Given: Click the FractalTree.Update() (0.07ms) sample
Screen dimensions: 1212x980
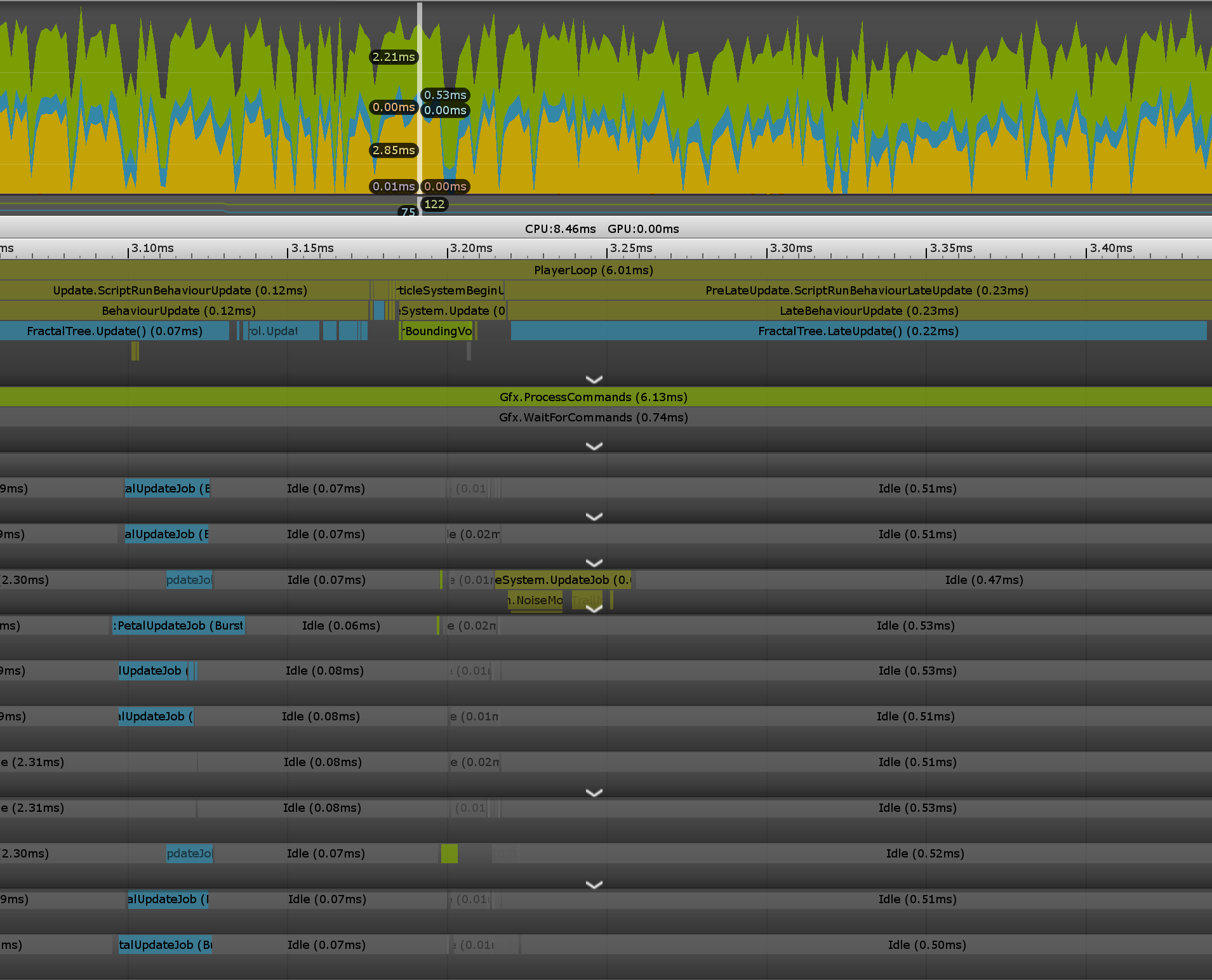Looking at the screenshot, I should click(114, 331).
